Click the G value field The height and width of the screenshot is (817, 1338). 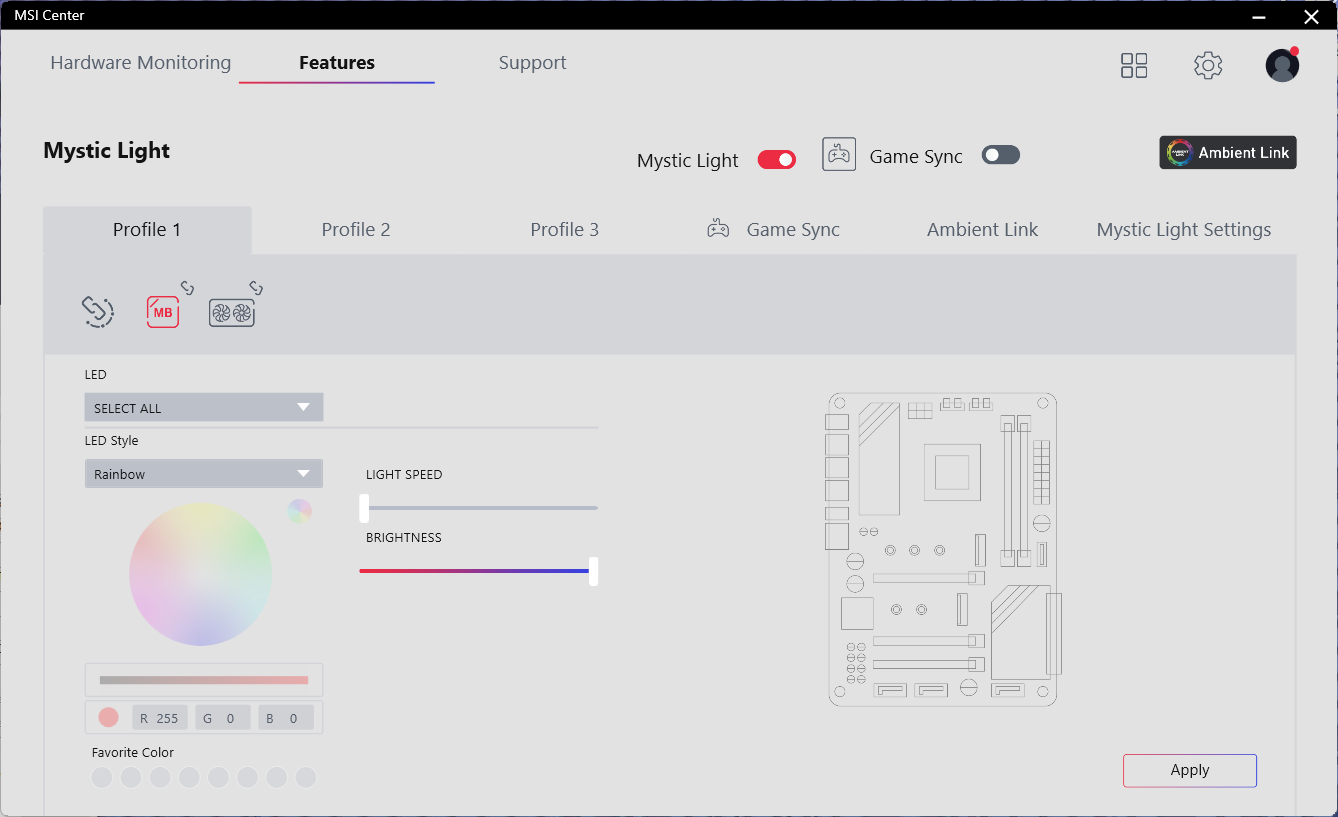(223, 718)
